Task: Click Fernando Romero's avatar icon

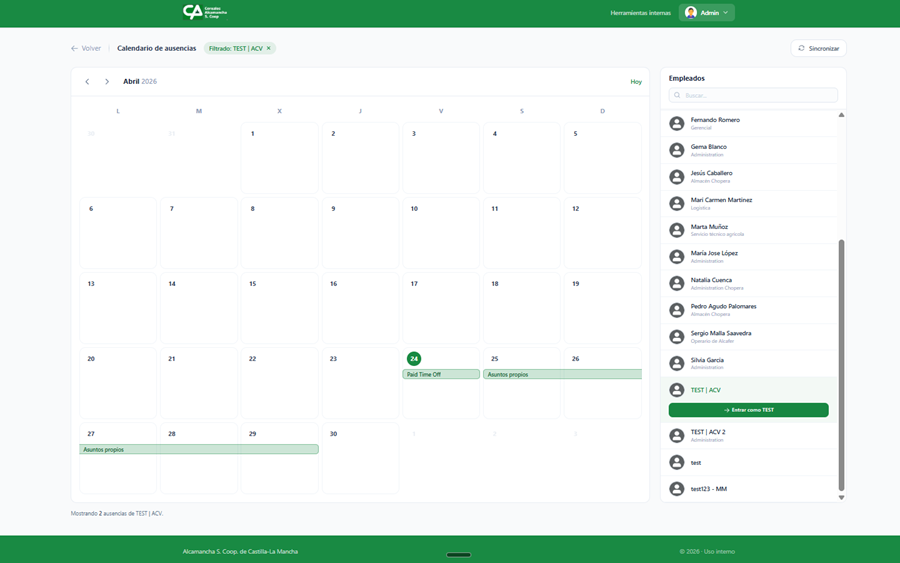Action: tap(677, 123)
